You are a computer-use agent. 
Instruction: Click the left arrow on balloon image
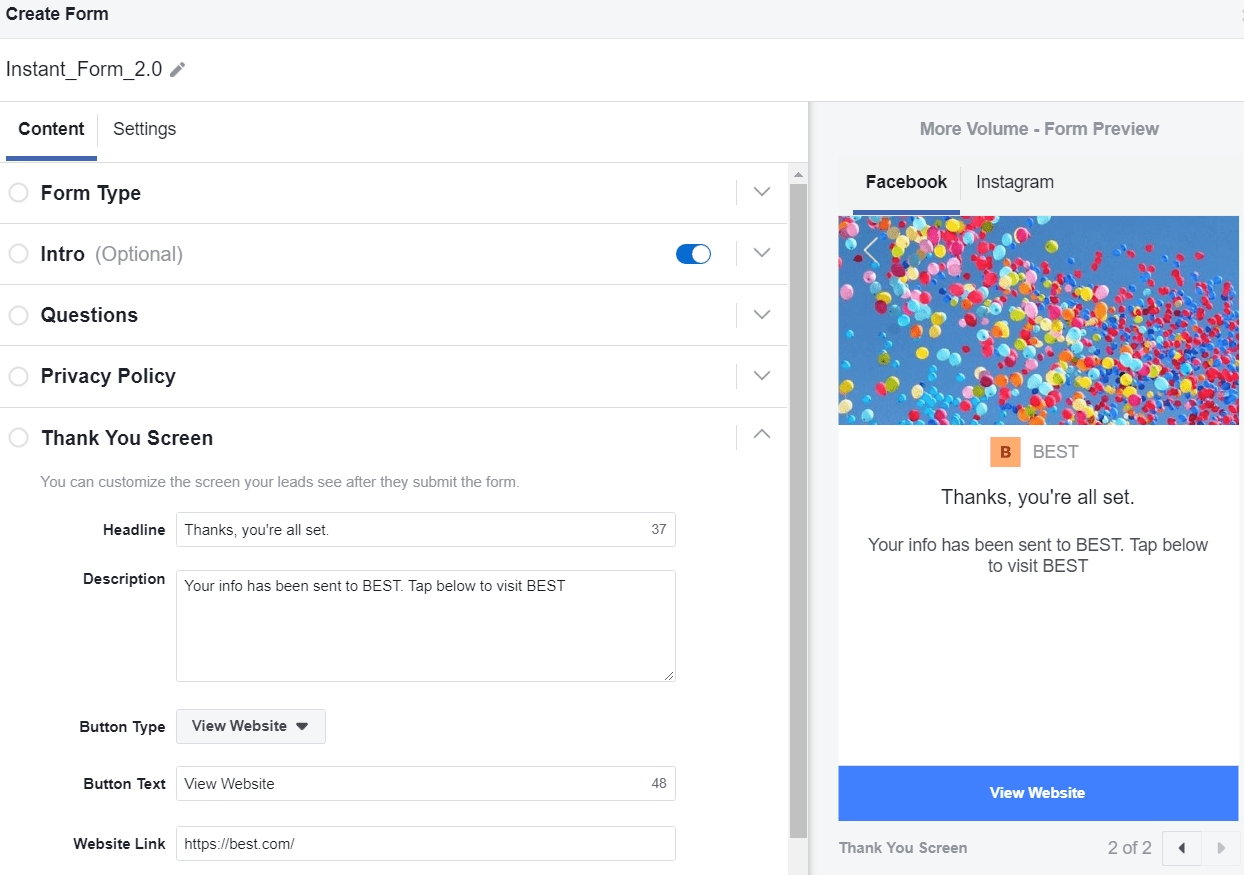coord(871,251)
